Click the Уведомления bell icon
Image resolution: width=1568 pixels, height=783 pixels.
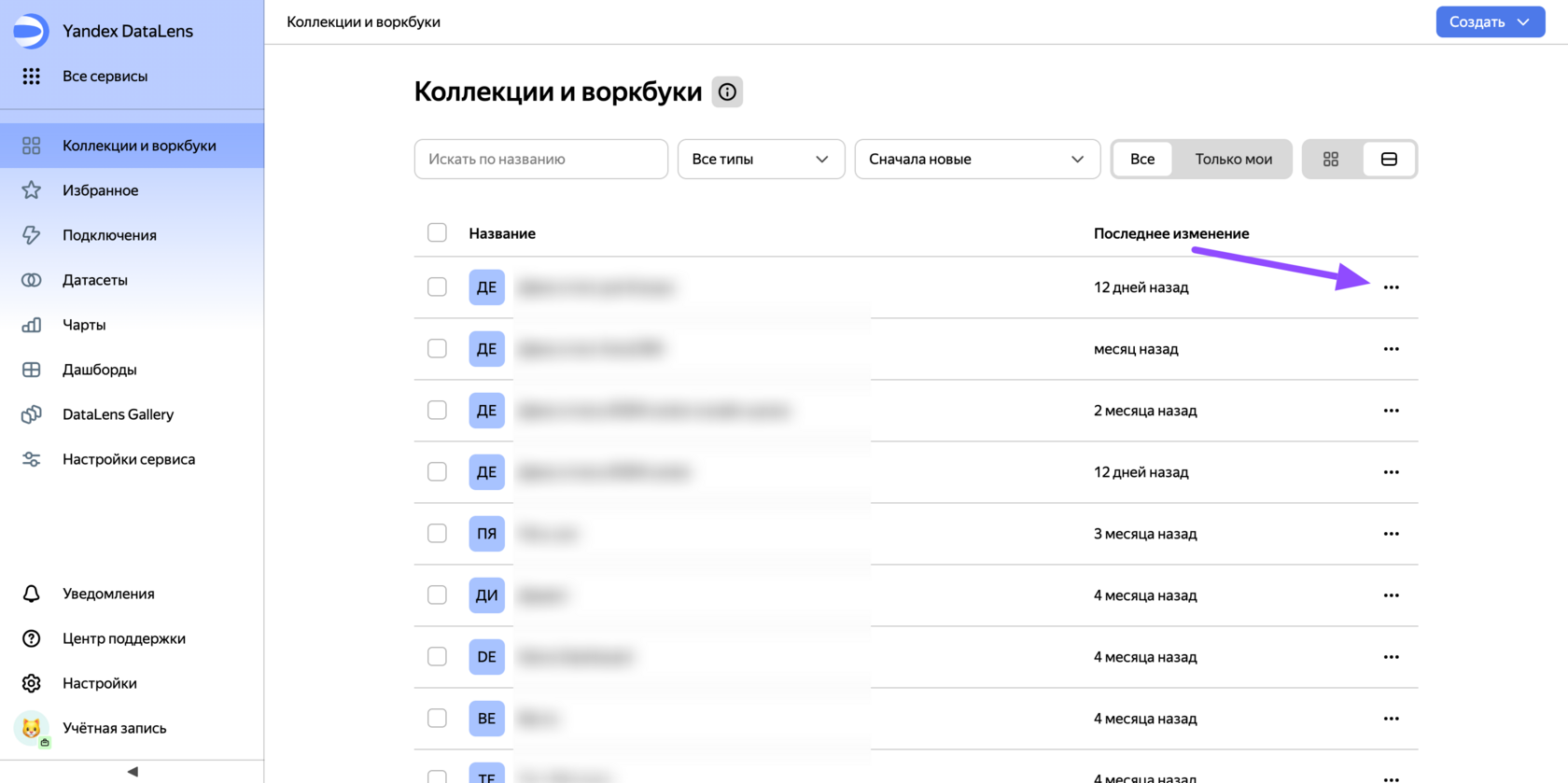31,594
